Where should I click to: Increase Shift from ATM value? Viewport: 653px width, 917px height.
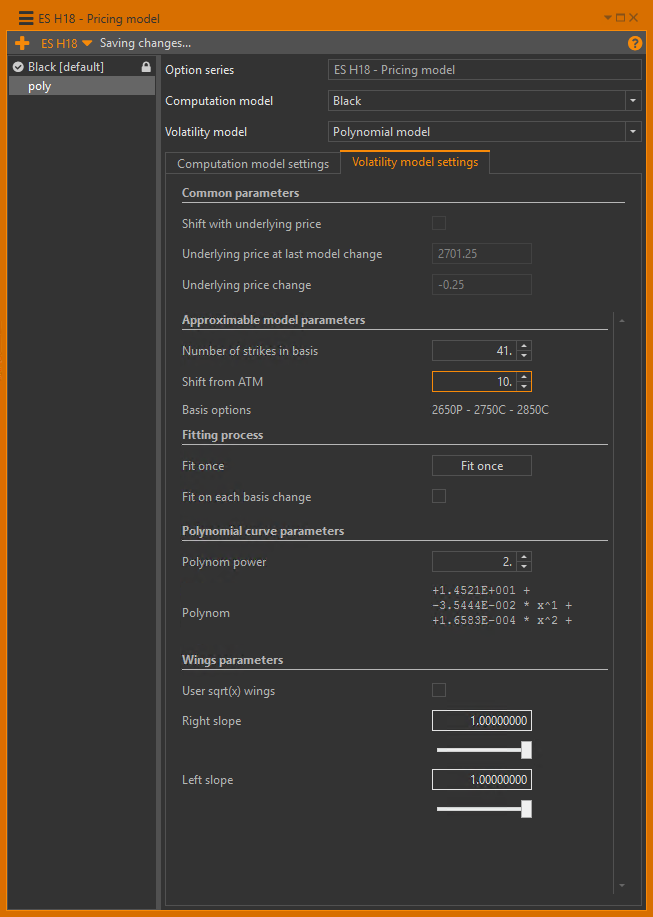(524, 377)
